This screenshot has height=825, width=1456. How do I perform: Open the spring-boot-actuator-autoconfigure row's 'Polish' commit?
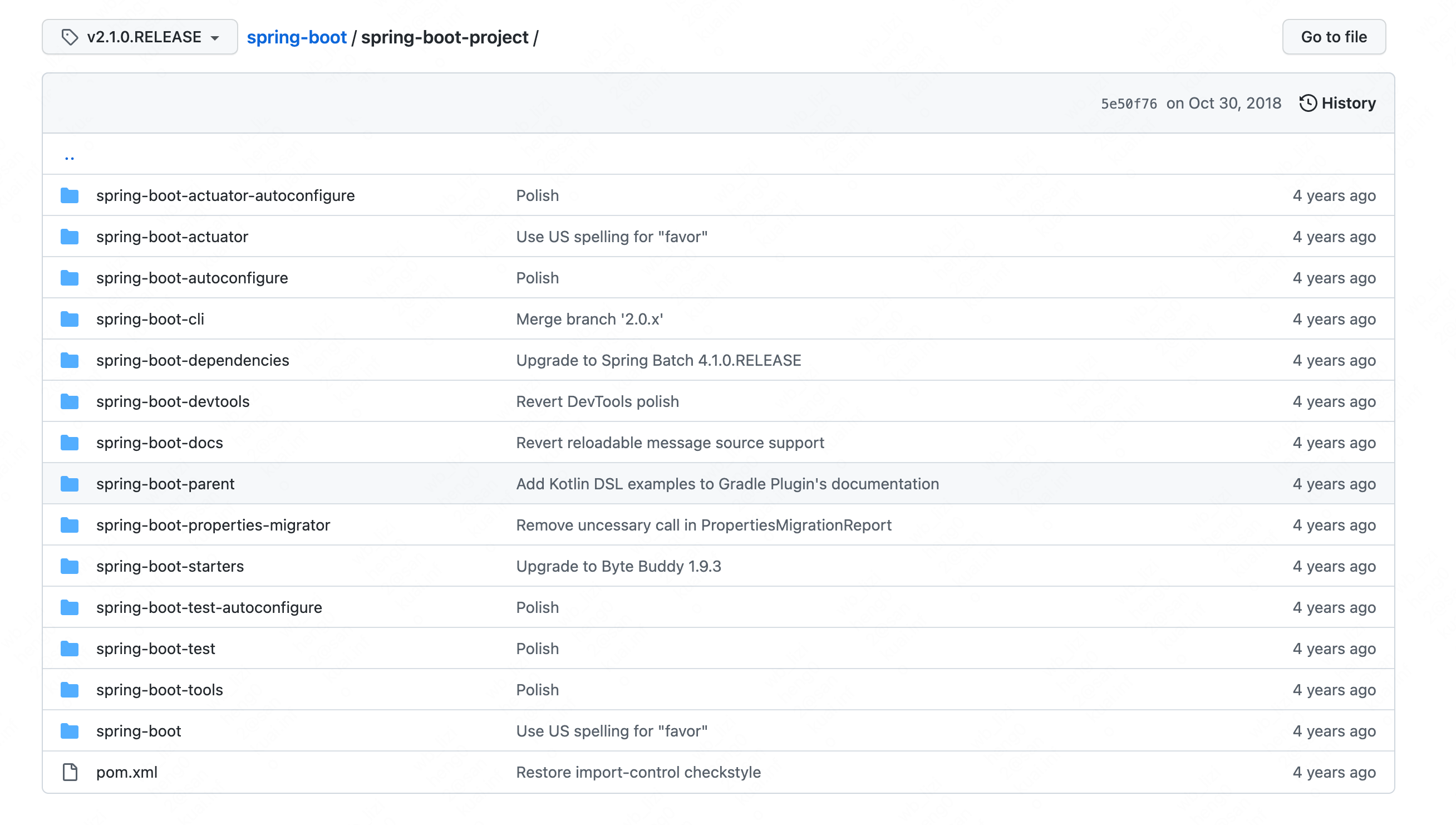click(537, 195)
